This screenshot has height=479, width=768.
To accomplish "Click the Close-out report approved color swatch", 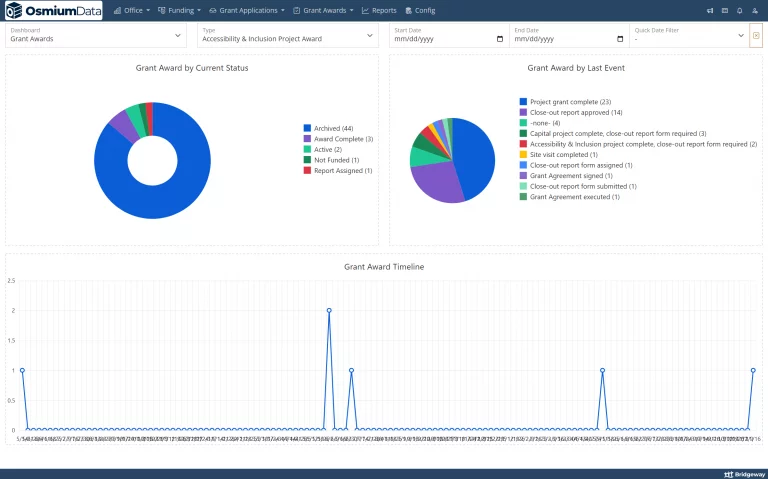I will (523, 113).
